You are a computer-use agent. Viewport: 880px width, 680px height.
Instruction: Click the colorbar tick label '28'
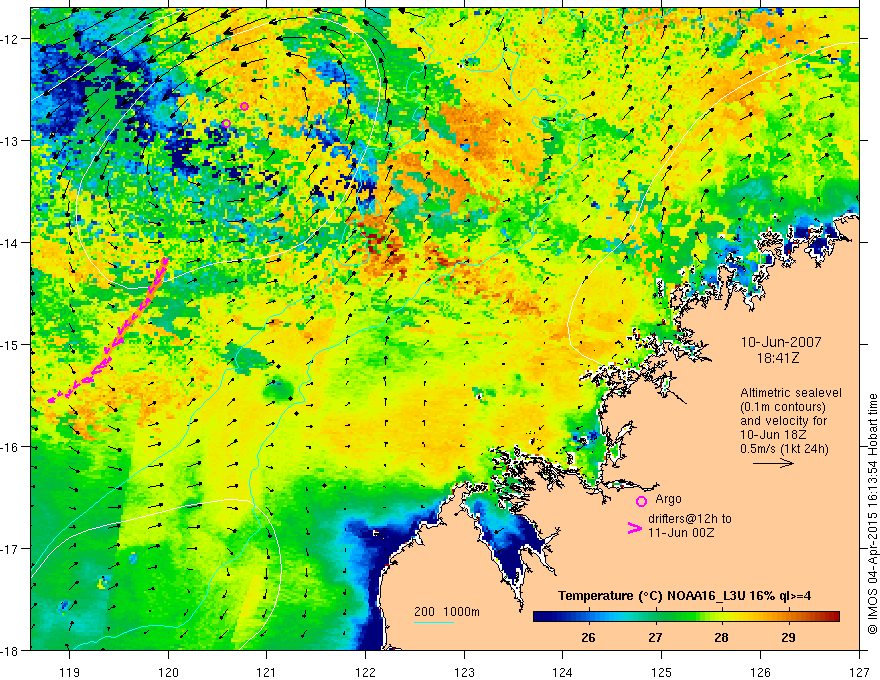[x=722, y=637]
